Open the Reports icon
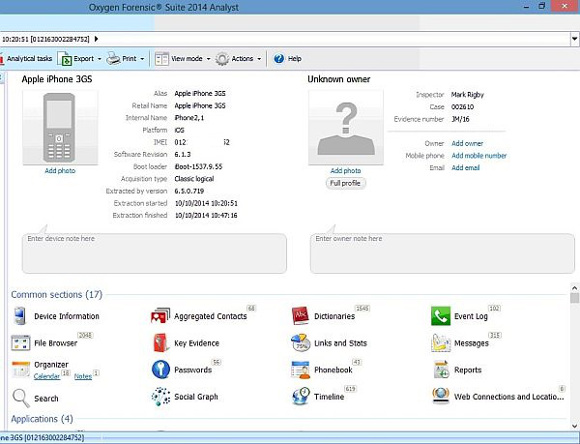The image size is (580, 444). (x=441, y=370)
